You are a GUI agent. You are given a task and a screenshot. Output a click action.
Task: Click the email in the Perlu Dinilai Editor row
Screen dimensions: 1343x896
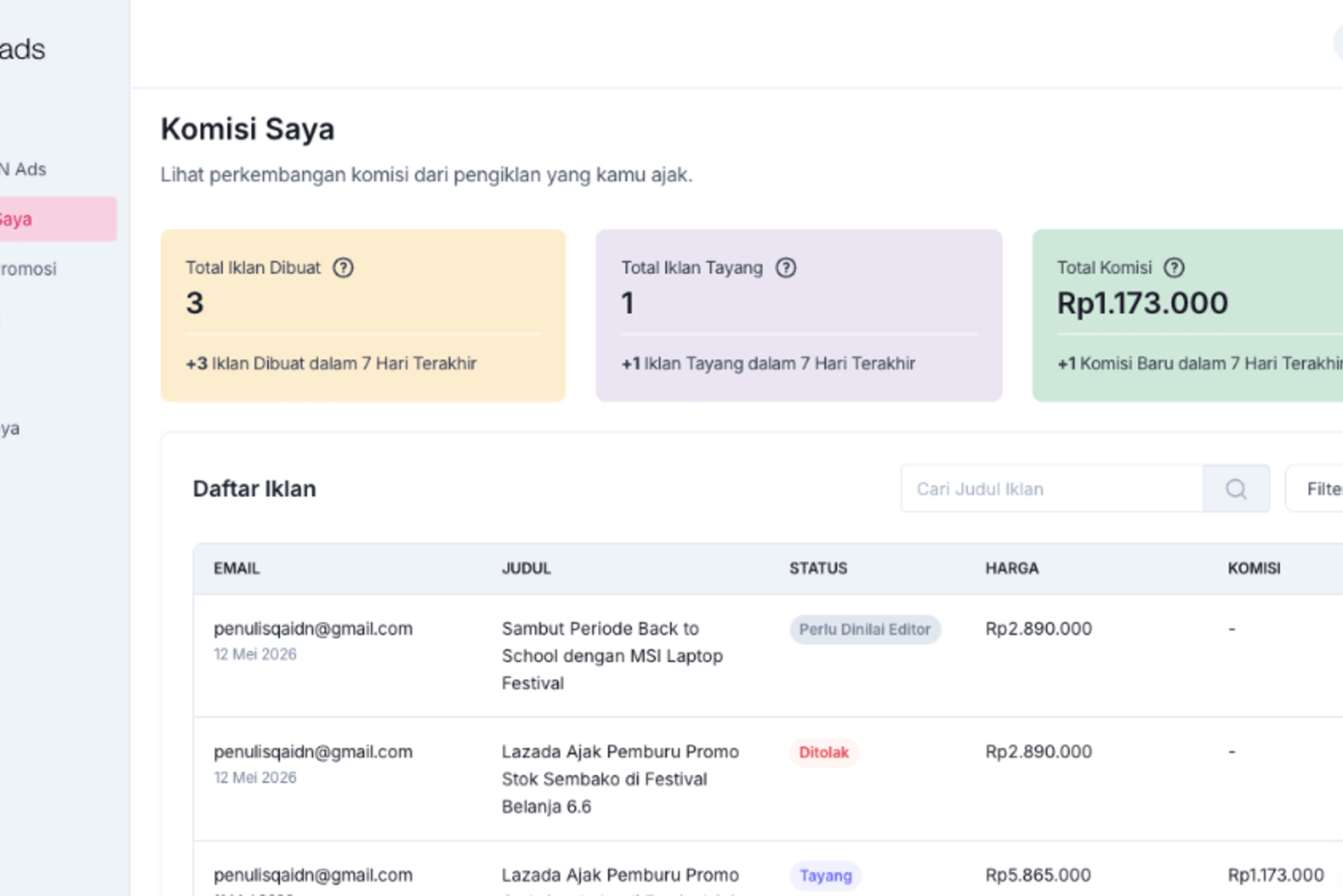click(313, 629)
